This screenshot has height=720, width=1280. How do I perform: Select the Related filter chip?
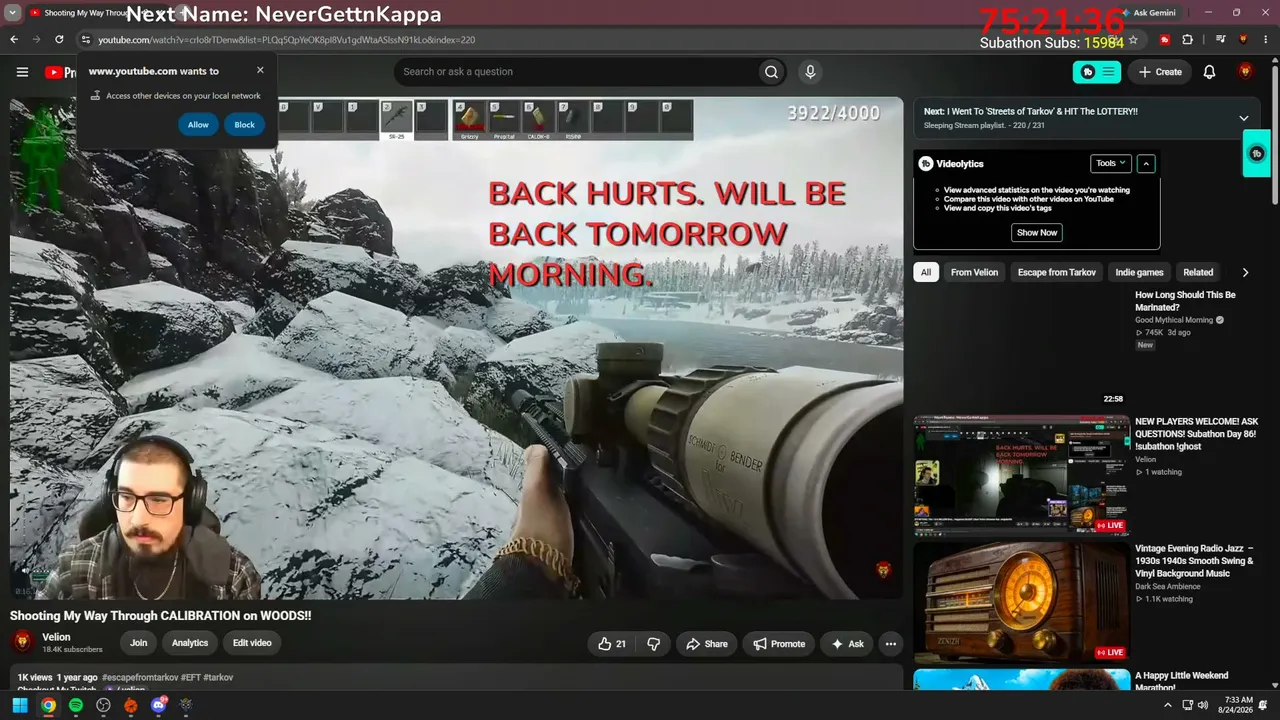[x=1198, y=272]
